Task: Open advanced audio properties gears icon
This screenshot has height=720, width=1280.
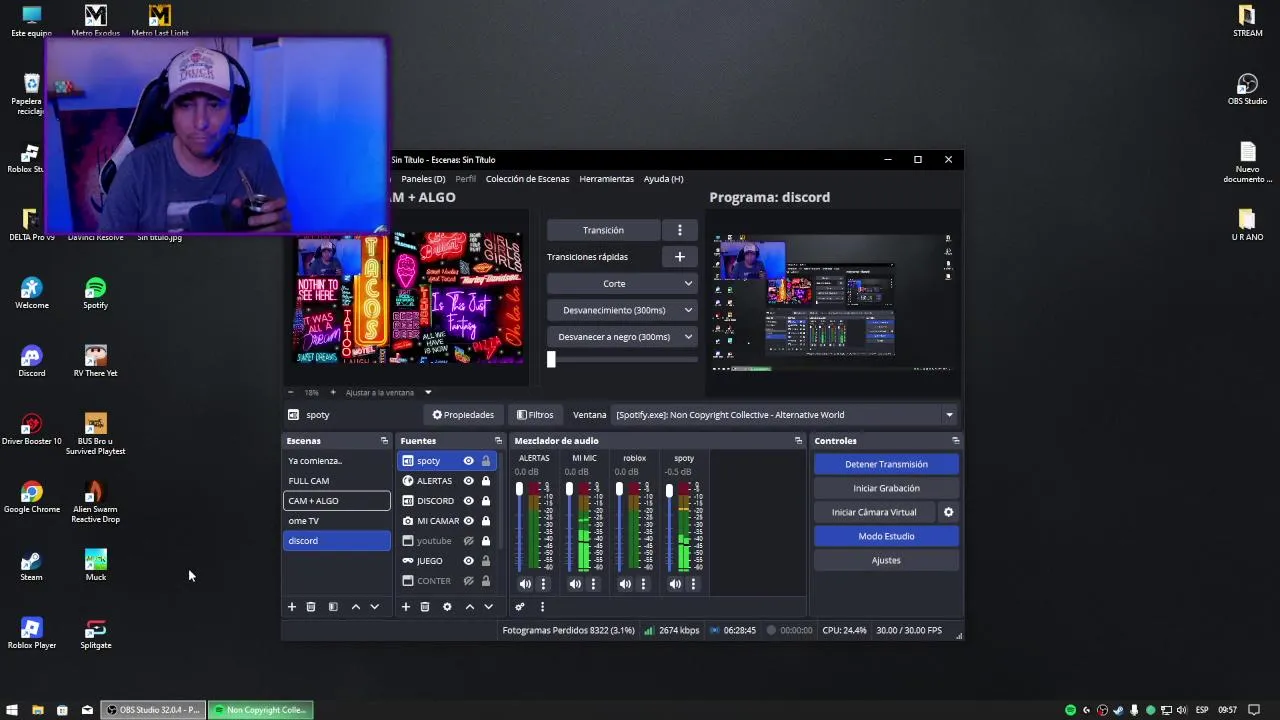Action: [x=520, y=607]
